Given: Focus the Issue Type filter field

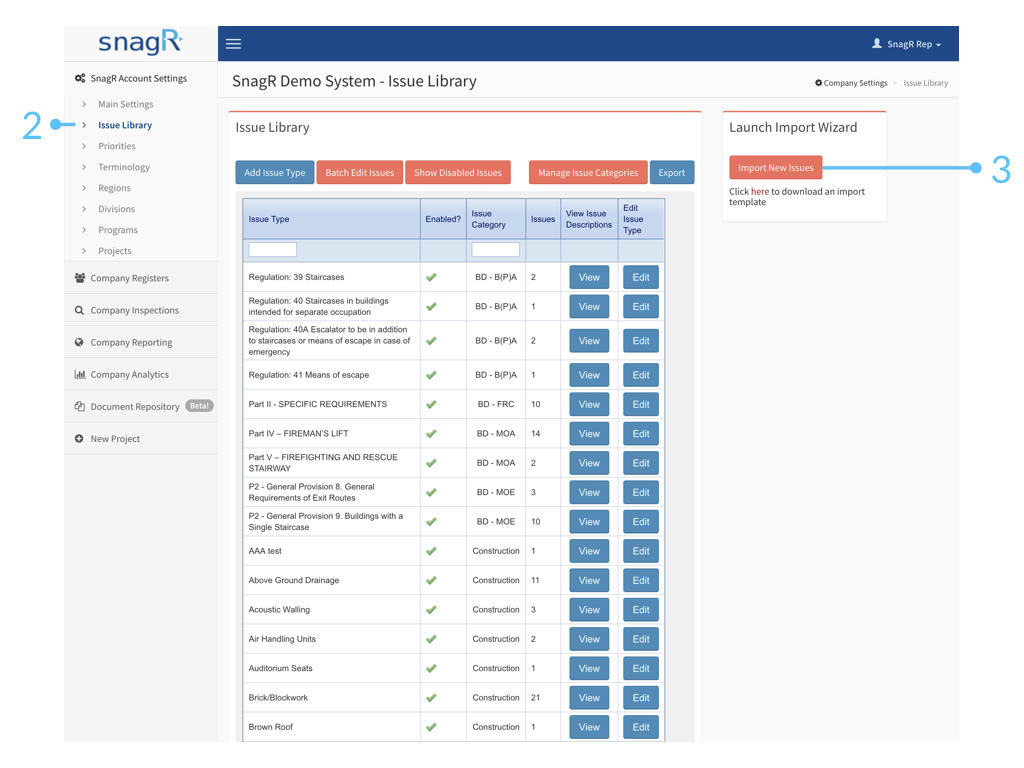Looking at the screenshot, I should click(x=272, y=249).
